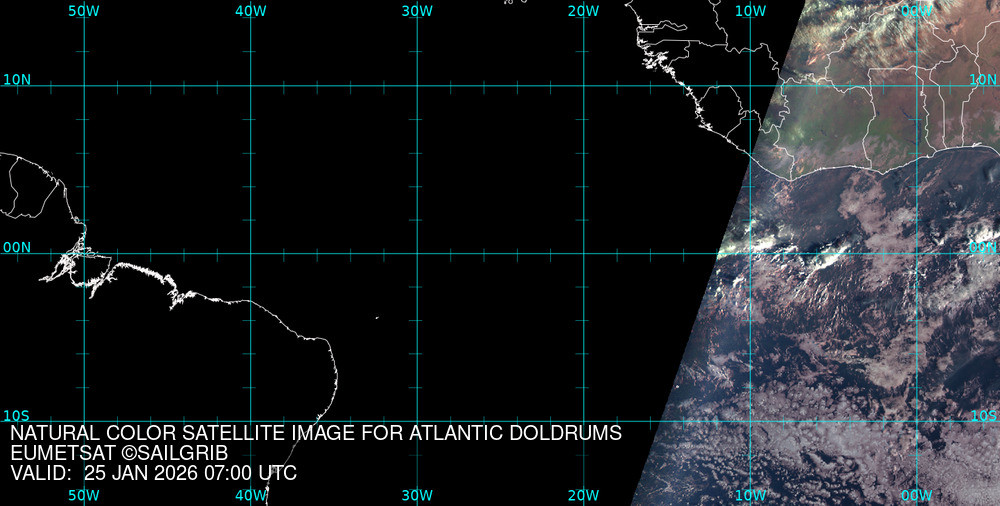
Task: Click the 40W label at top edge
Action: click(x=250, y=10)
